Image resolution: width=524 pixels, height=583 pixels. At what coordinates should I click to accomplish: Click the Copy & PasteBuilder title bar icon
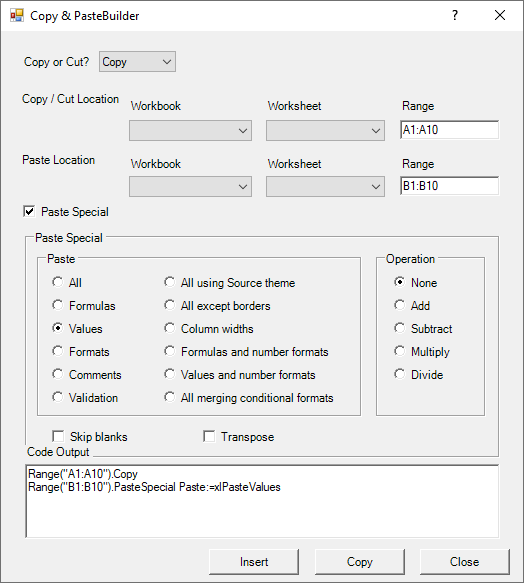tap(17, 15)
